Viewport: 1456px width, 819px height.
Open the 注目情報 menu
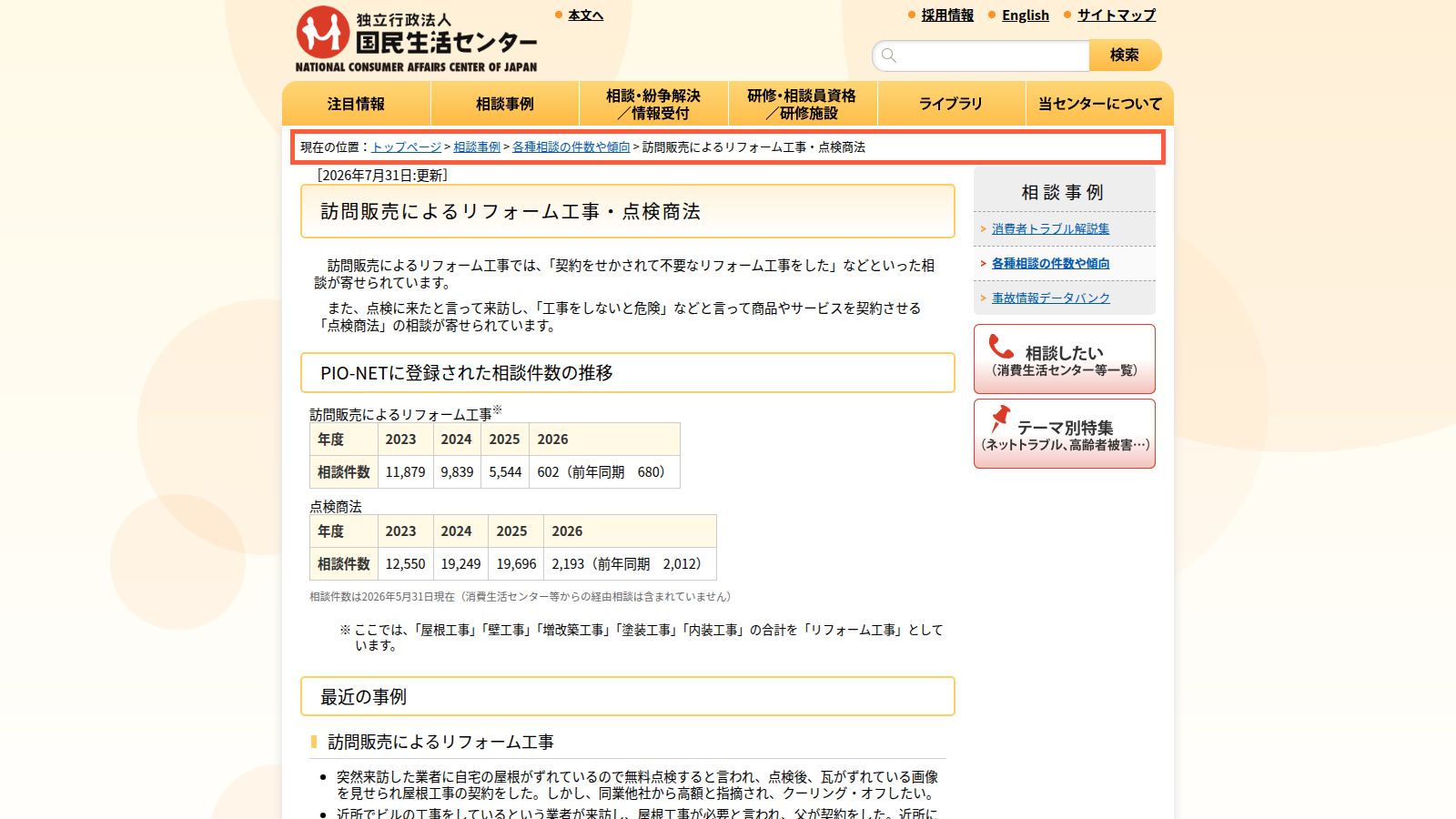click(357, 104)
